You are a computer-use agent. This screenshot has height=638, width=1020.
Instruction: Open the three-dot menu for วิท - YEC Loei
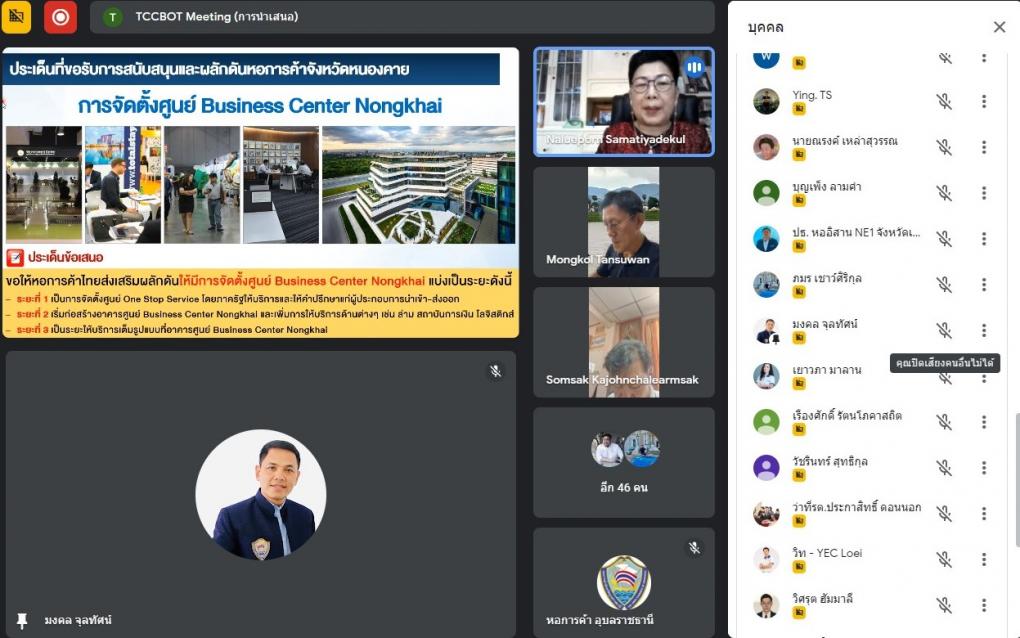point(984,559)
